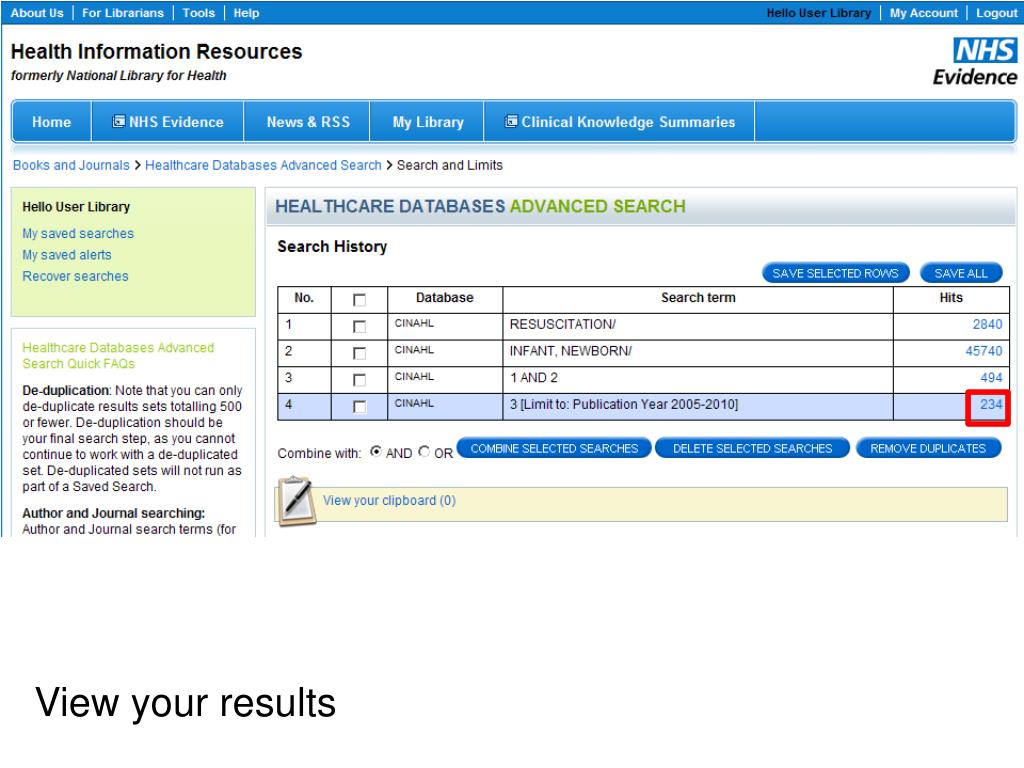Open the Help menu link
Viewport: 1024px width, 768px height.
click(246, 13)
